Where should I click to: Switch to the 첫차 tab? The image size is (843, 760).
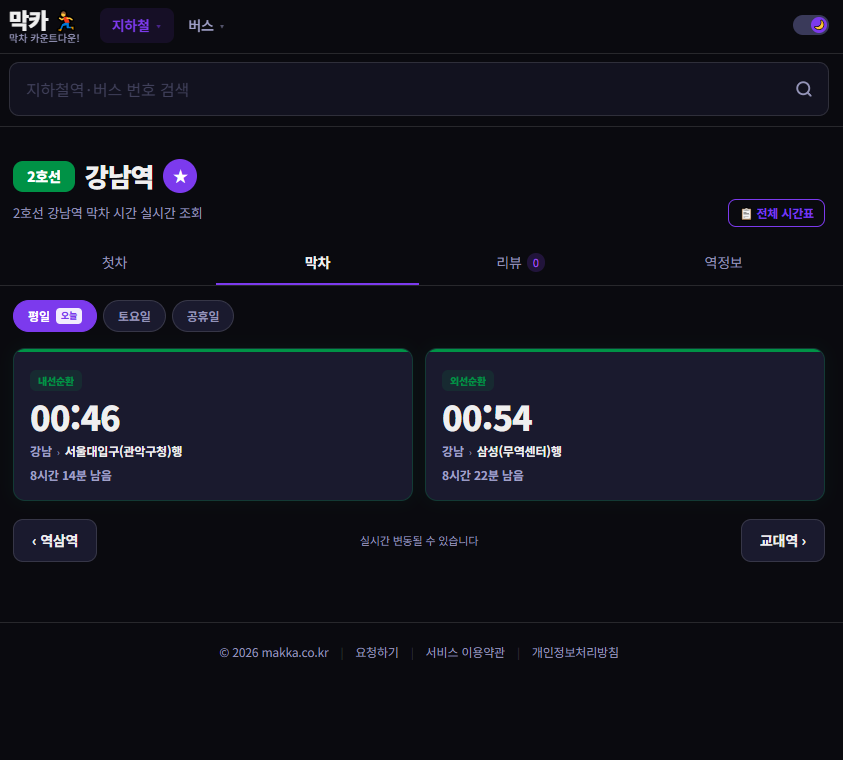tap(115, 263)
